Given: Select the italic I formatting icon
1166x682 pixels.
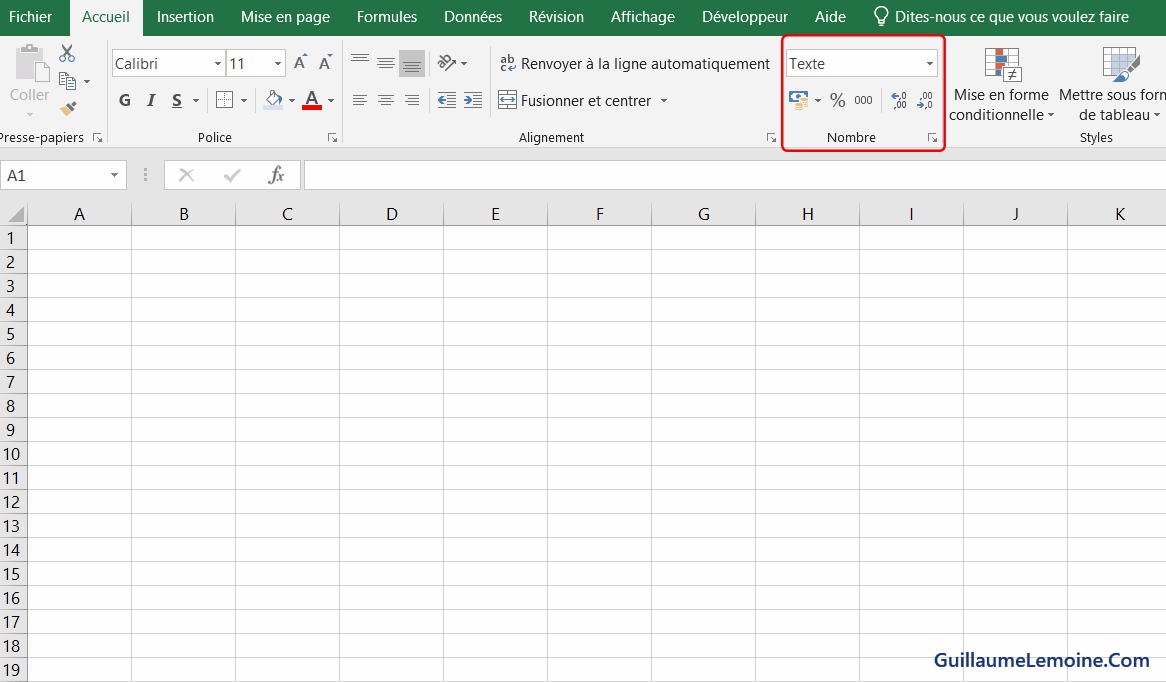Looking at the screenshot, I should point(151,100).
